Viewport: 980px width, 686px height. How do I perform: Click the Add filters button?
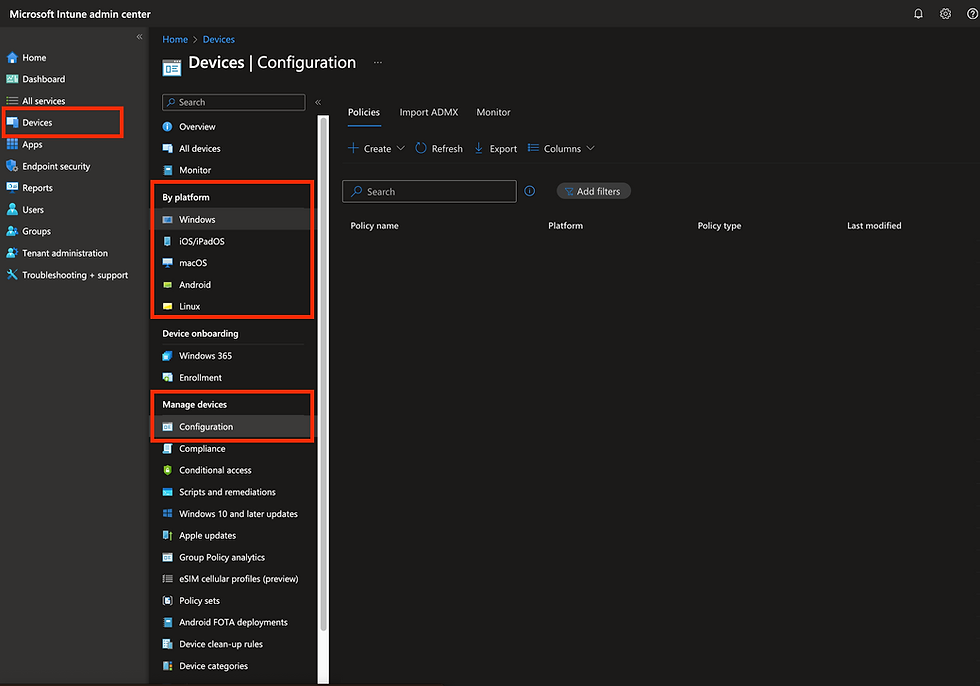(594, 191)
